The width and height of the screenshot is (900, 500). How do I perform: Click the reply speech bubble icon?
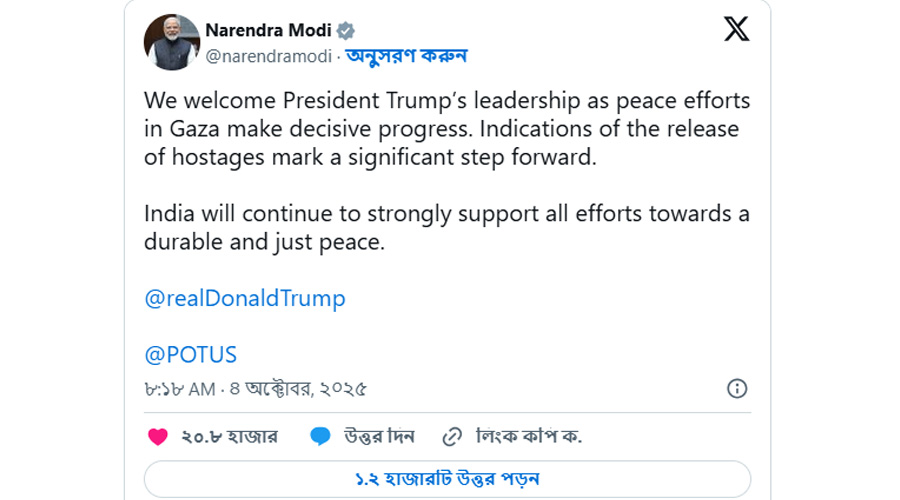[320, 436]
